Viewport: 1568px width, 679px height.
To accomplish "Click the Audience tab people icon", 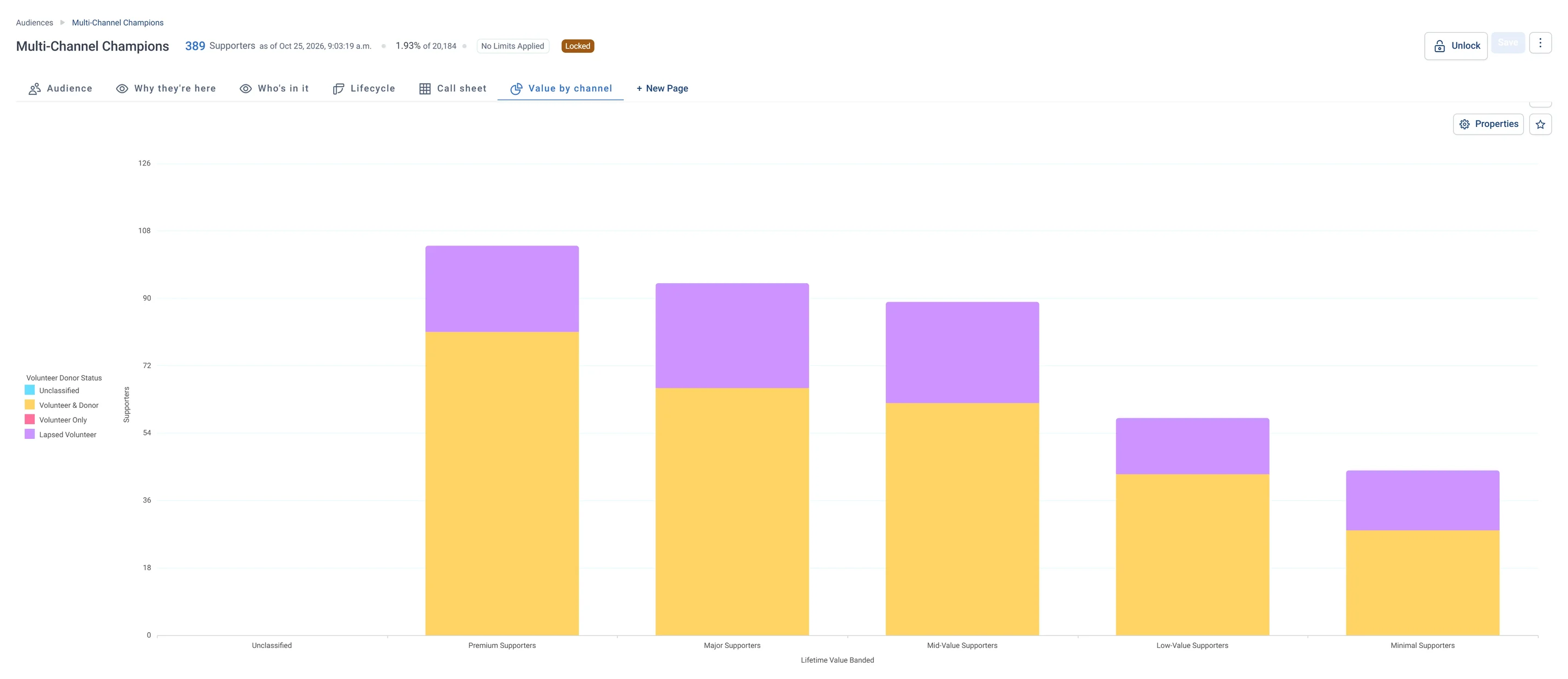I will pyautogui.click(x=35, y=89).
